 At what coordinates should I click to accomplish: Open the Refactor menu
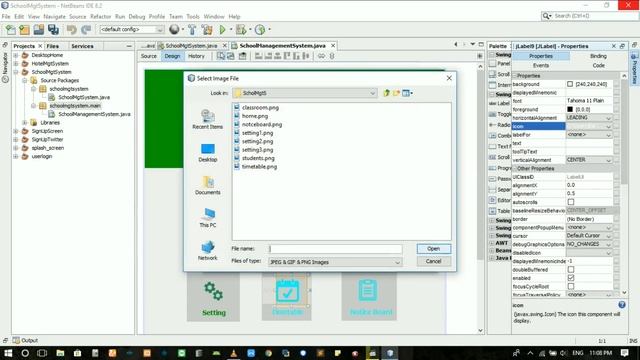pyautogui.click(x=100, y=17)
